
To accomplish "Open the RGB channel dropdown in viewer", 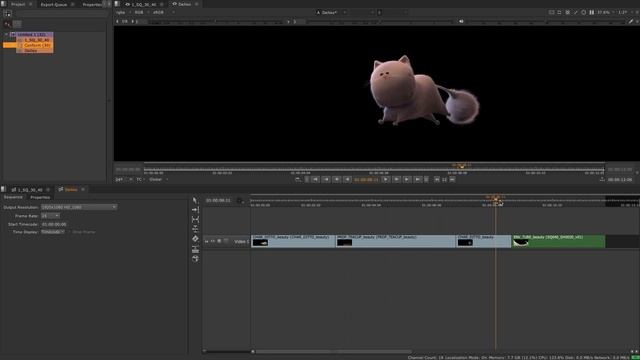I will [141, 13].
